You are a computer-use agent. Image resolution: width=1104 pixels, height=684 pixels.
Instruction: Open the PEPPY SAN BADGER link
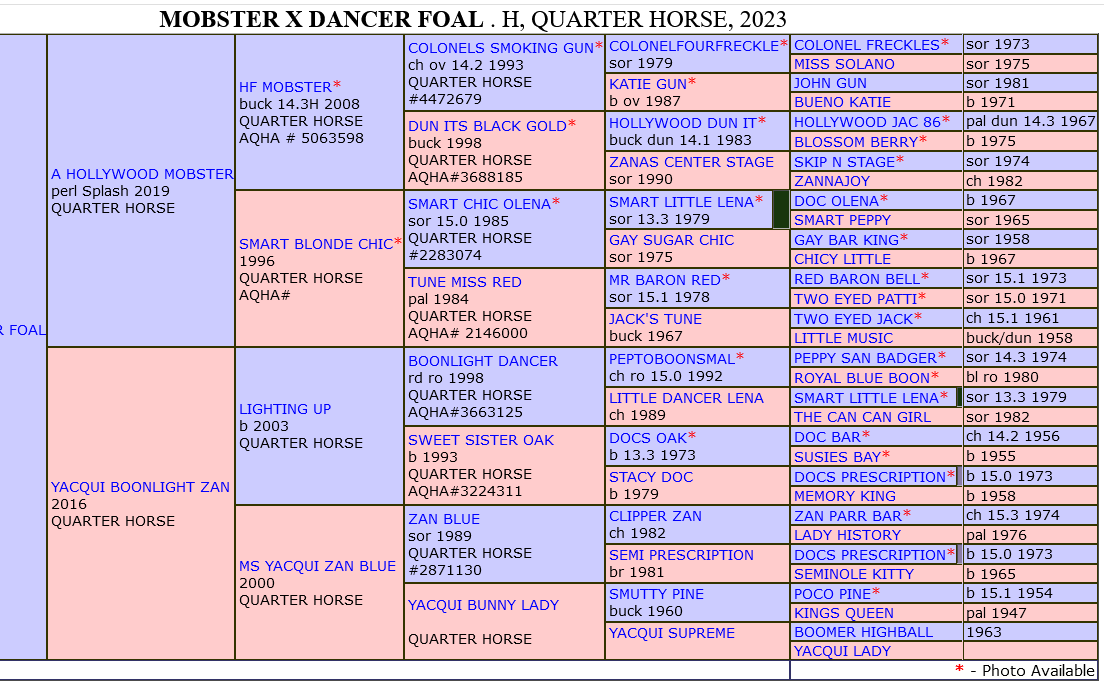tap(865, 358)
